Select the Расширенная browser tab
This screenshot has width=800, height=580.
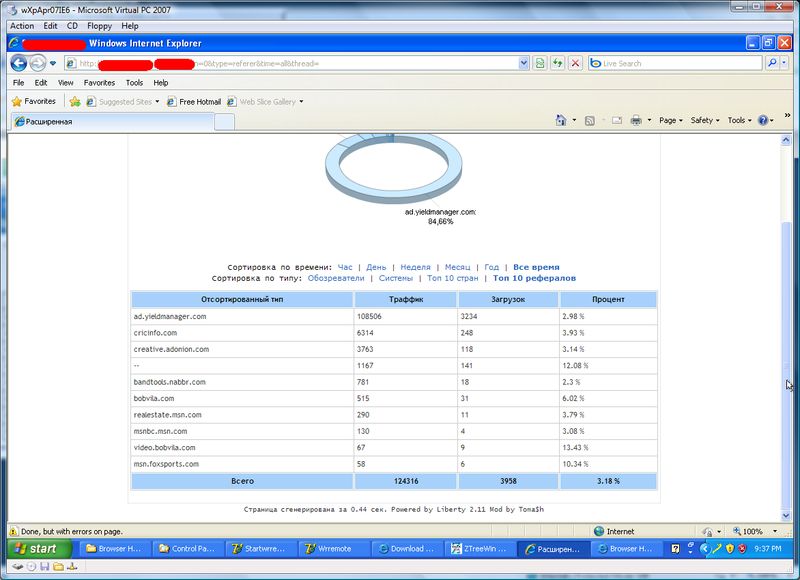click(112, 121)
